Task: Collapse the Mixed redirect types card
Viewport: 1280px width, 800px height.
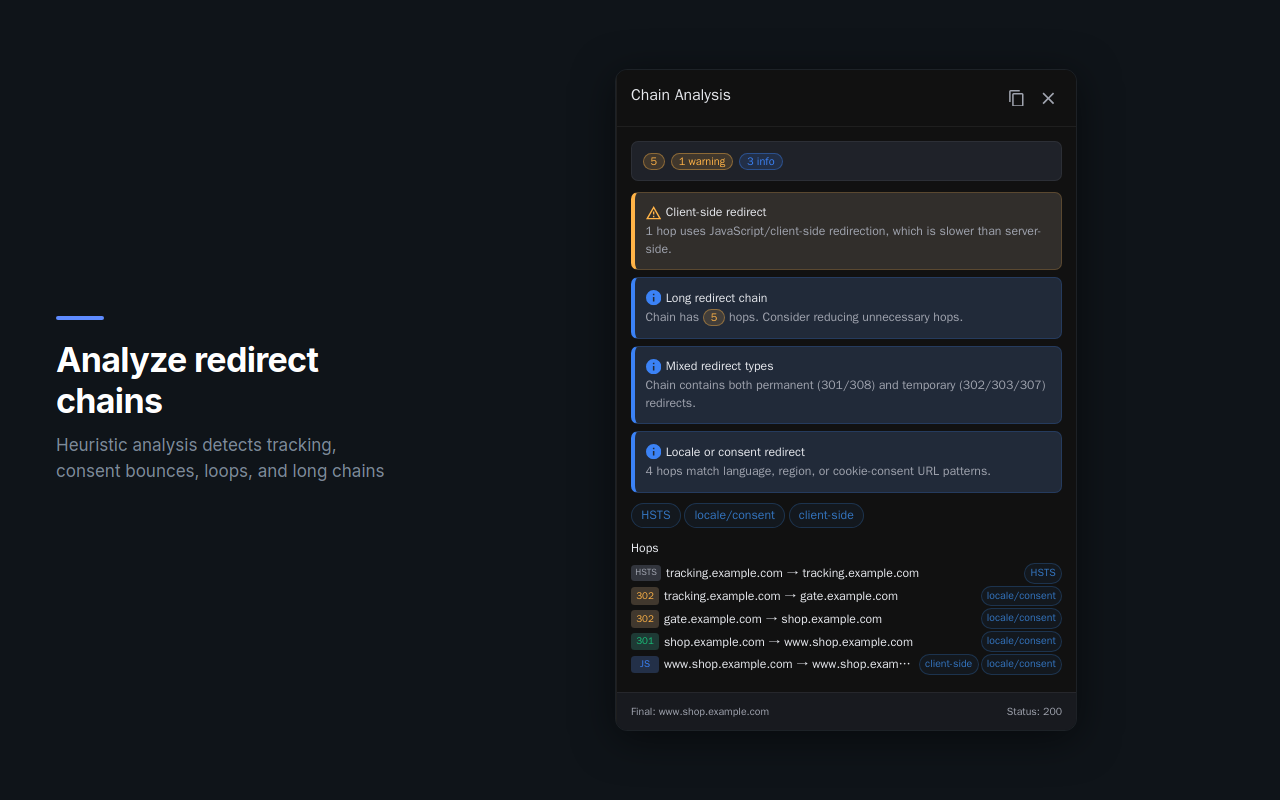Action: [x=846, y=385]
